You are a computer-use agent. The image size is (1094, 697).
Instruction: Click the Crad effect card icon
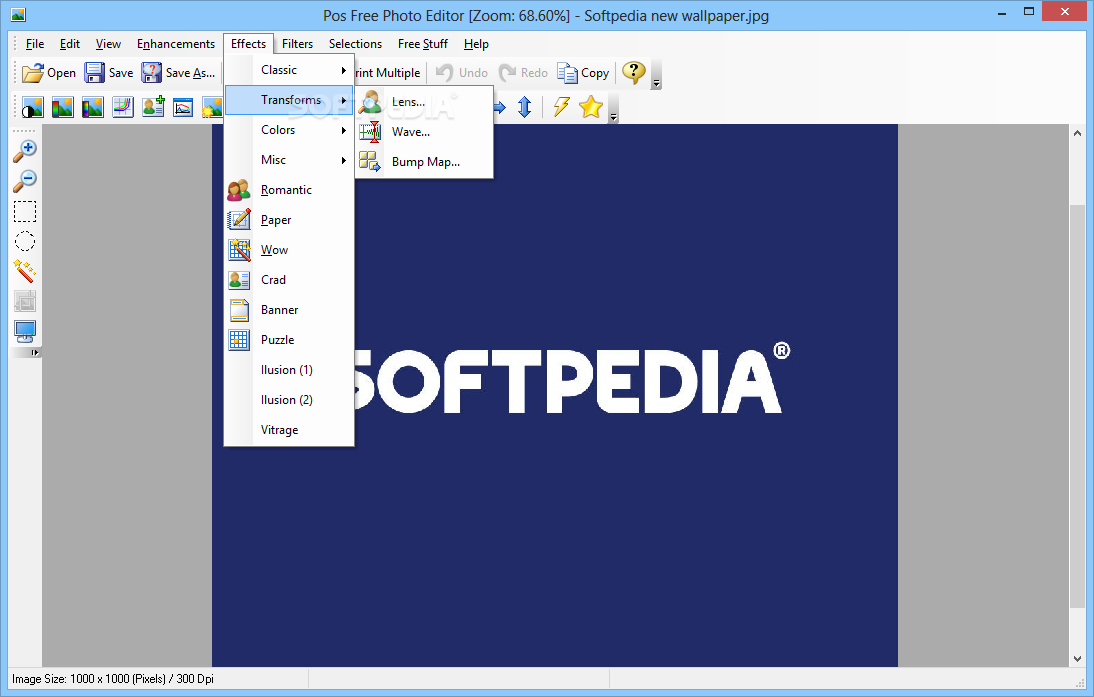pyautogui.click(x=239, y=280)
